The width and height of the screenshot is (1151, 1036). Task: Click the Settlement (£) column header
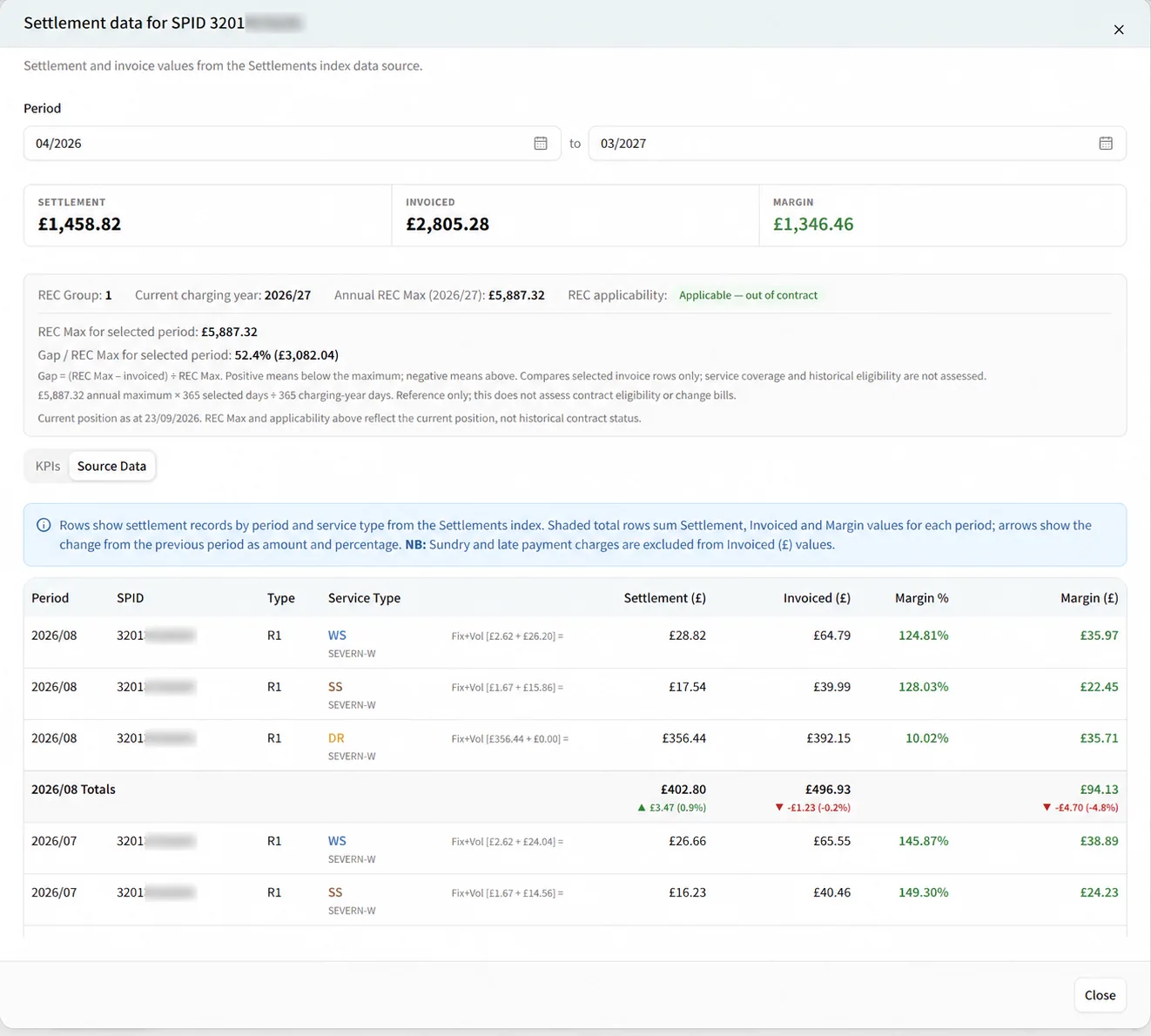pyautogui.click(x=664, y=598)
